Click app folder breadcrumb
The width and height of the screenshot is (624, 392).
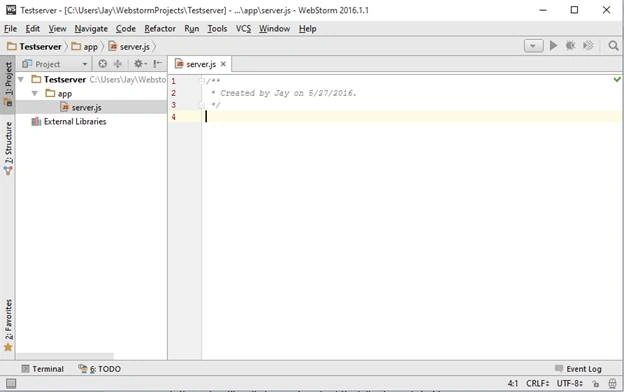point(84,47)
